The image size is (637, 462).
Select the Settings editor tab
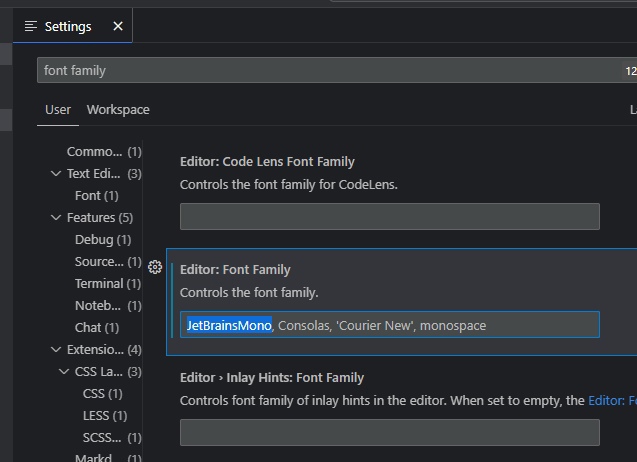tap(72, 26)
